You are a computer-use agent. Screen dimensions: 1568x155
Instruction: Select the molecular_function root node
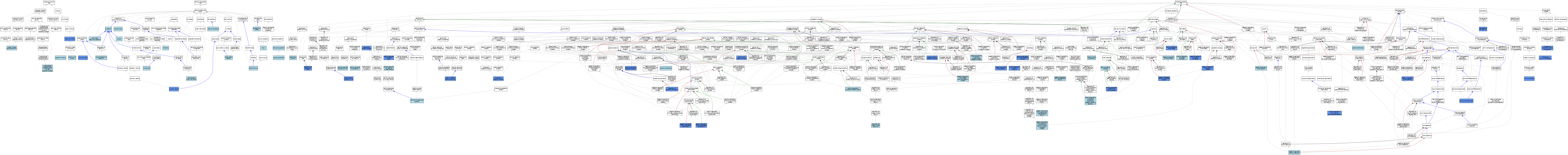point(49,2)
